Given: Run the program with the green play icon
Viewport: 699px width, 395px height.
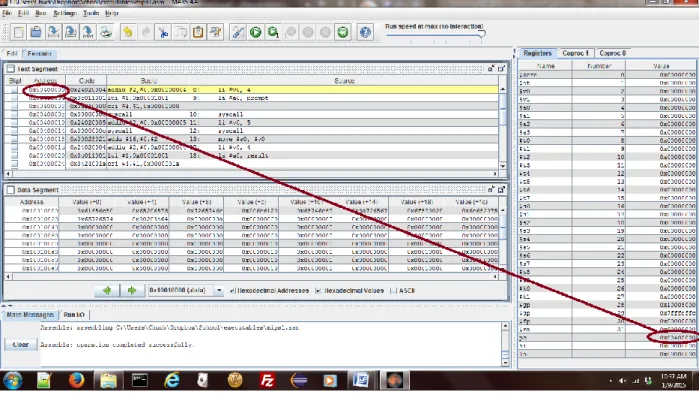Looking at the screenshot, I should pos(255,32).
